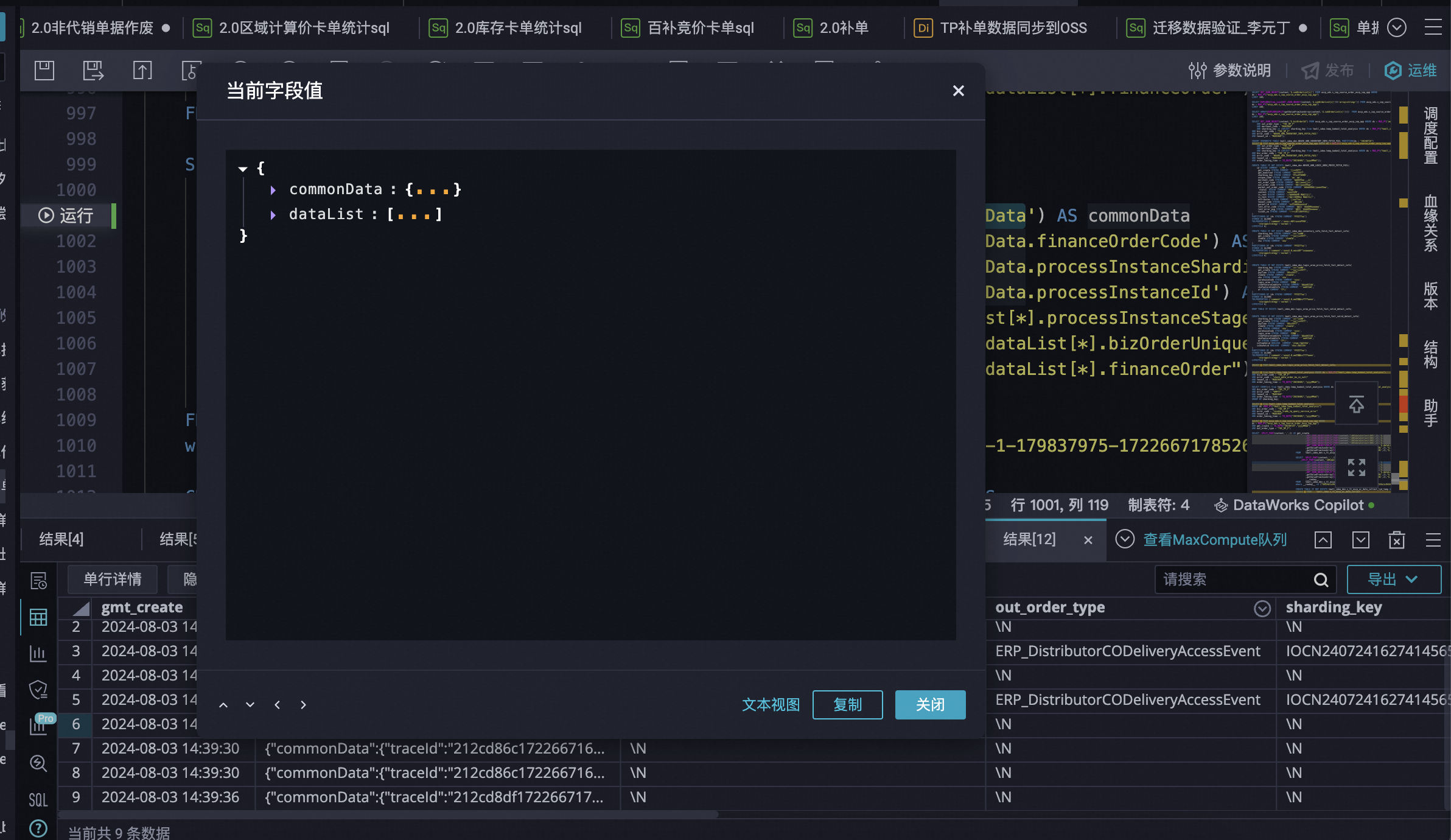Open the 导出 export dropdown
Viewport: 1451px width, 840px height.
(x=1394, y=579)
